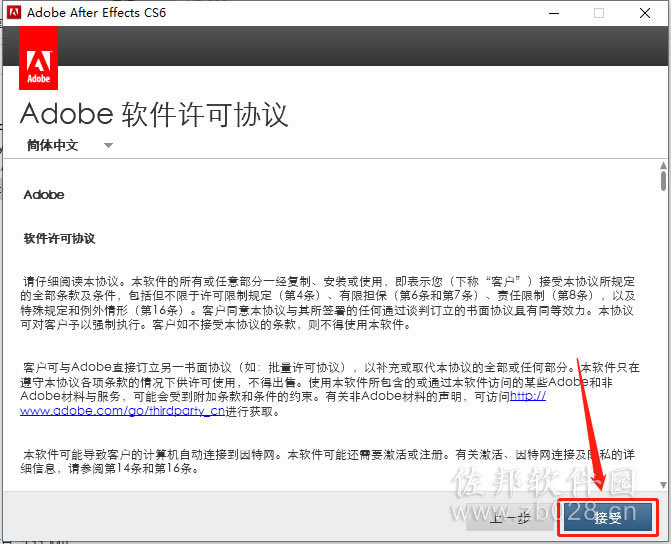This screenshot has height=544, width=671.
Task: Close the After Effects CS6 installer
Action: click(645, 13)
